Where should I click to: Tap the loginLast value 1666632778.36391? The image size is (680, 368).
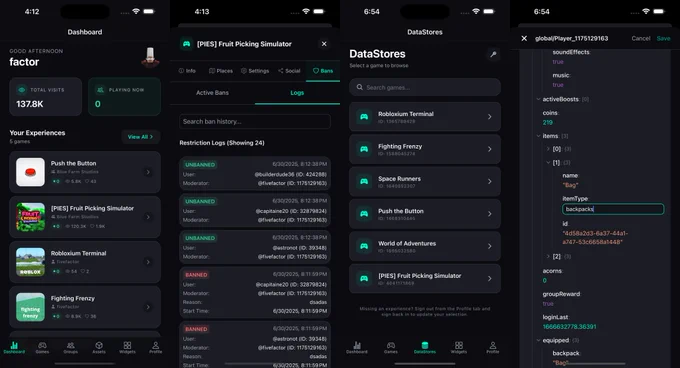coord(569,327)
